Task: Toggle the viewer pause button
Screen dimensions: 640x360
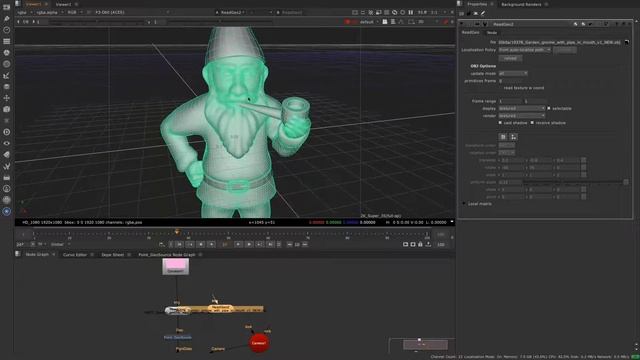Action: [x=411, y=12]
